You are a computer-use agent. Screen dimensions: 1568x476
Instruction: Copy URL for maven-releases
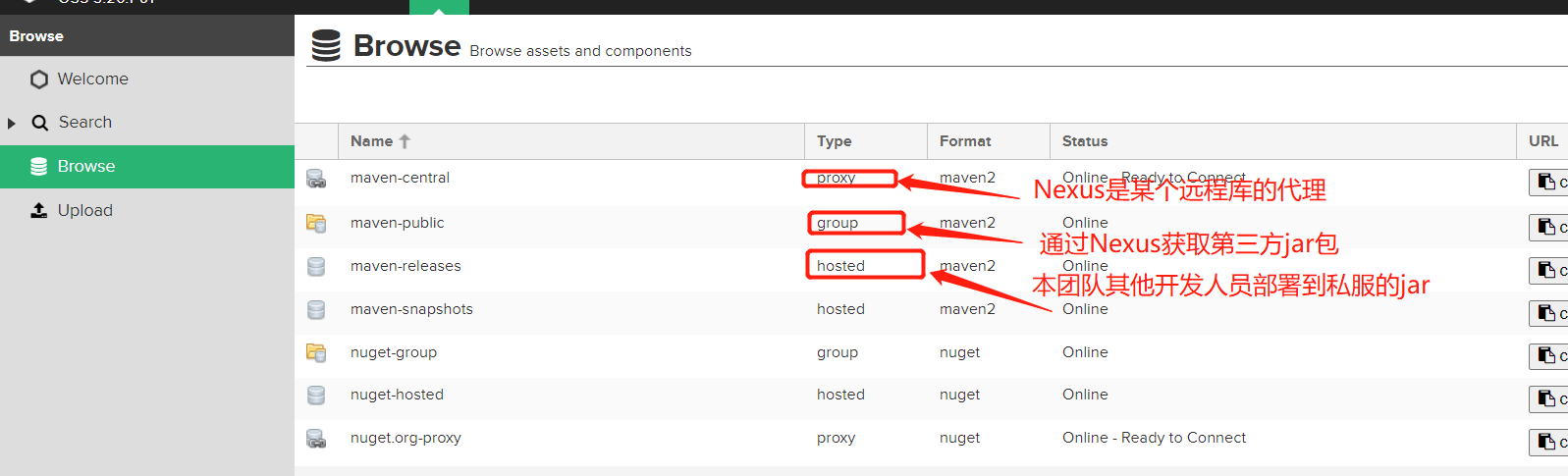coord(1548,270)
